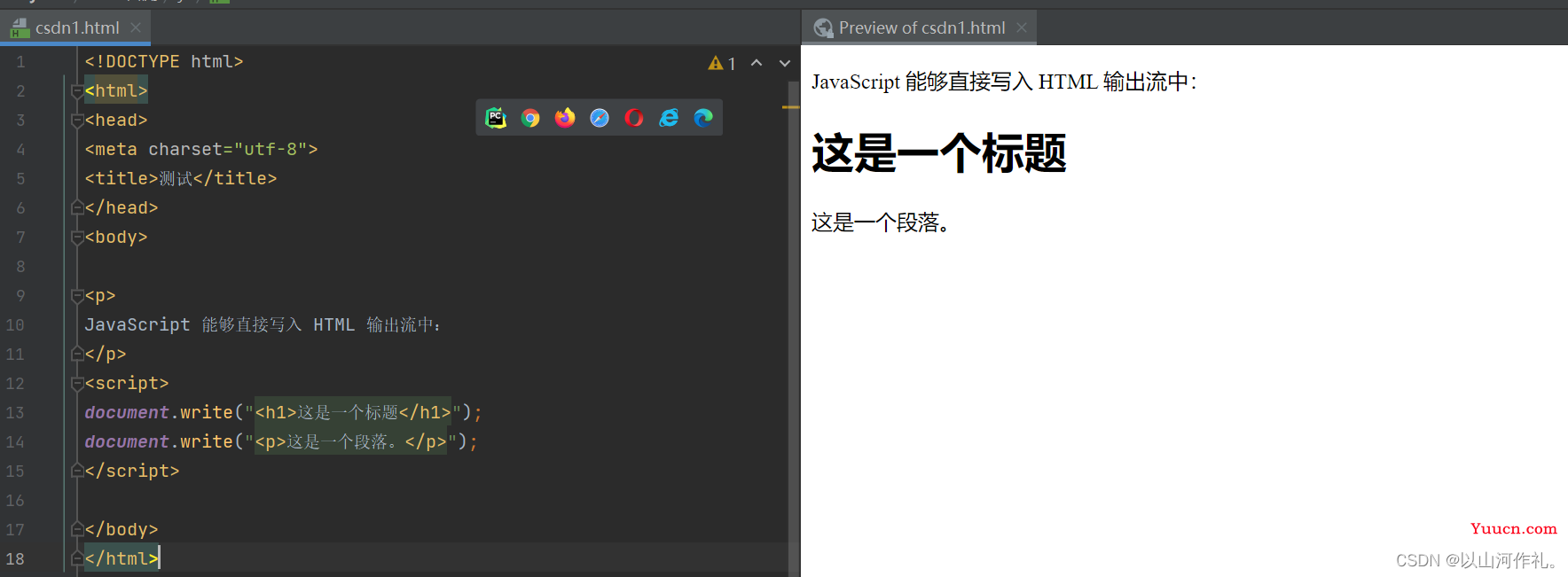Viewport: 1568px width, 577px height.
Task: Collapse the script tag fold marker
Action: [77, 383]
